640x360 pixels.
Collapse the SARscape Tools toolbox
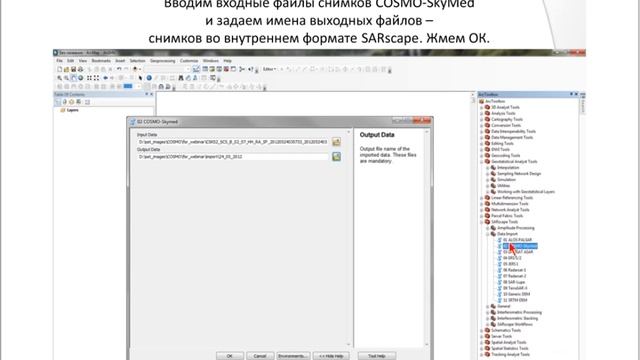482,222
